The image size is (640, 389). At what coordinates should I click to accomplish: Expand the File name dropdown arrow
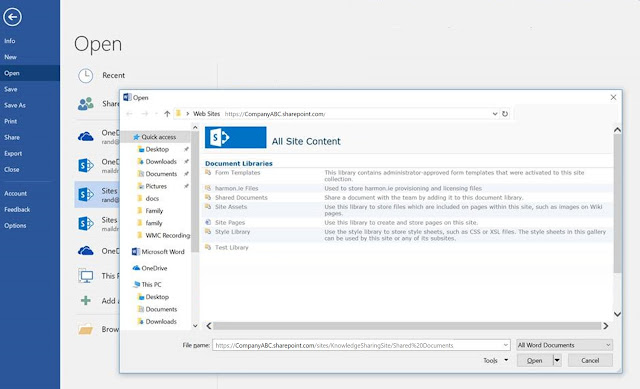pos(506,345)
